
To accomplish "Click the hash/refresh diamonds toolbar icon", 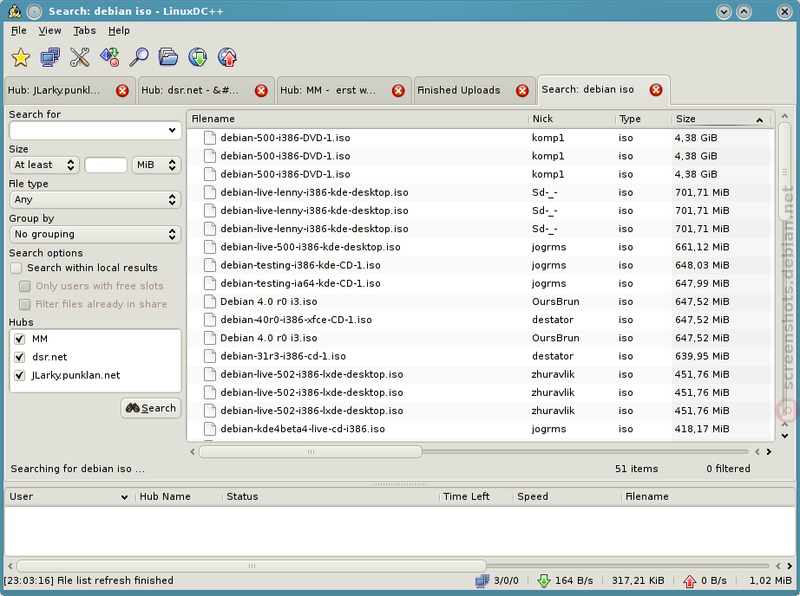I will 109,57.
